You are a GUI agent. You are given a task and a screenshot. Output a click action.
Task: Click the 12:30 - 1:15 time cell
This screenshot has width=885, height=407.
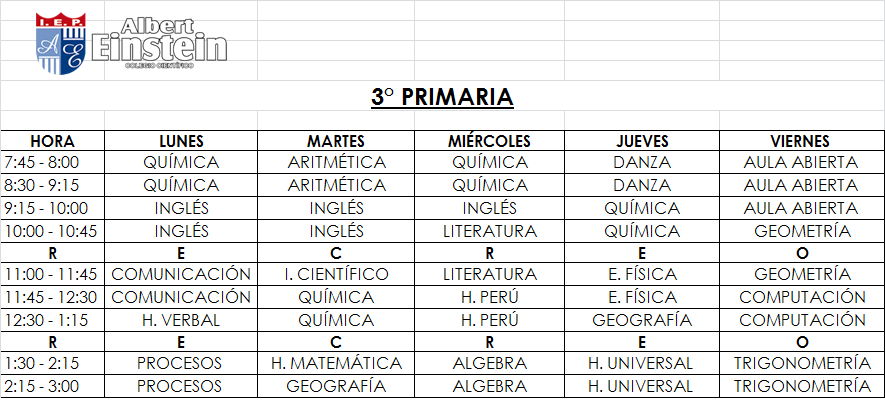[x=47, y=320]
